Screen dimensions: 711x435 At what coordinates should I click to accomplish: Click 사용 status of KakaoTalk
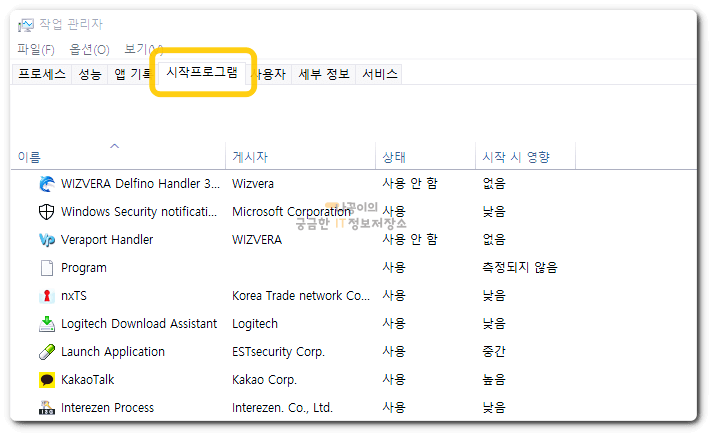[x=394, y=379]
